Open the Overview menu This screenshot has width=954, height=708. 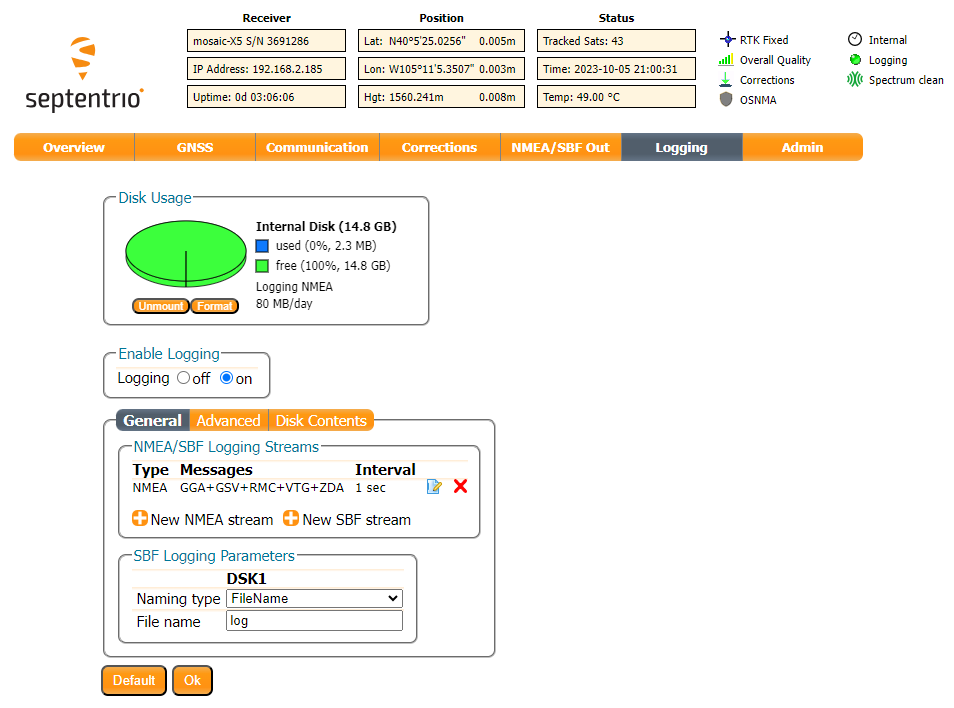(x=74, y=147)
